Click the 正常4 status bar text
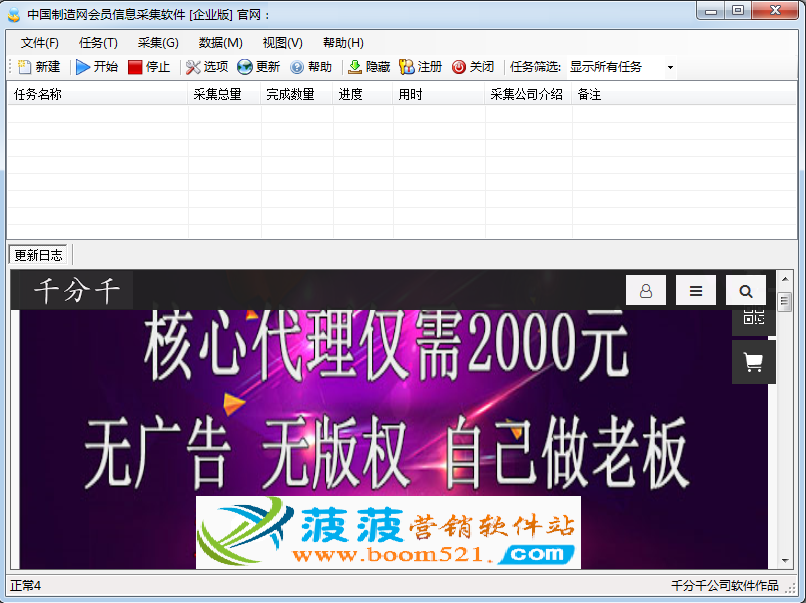Viewport: 806px width, 603px height. click(26, 586)
